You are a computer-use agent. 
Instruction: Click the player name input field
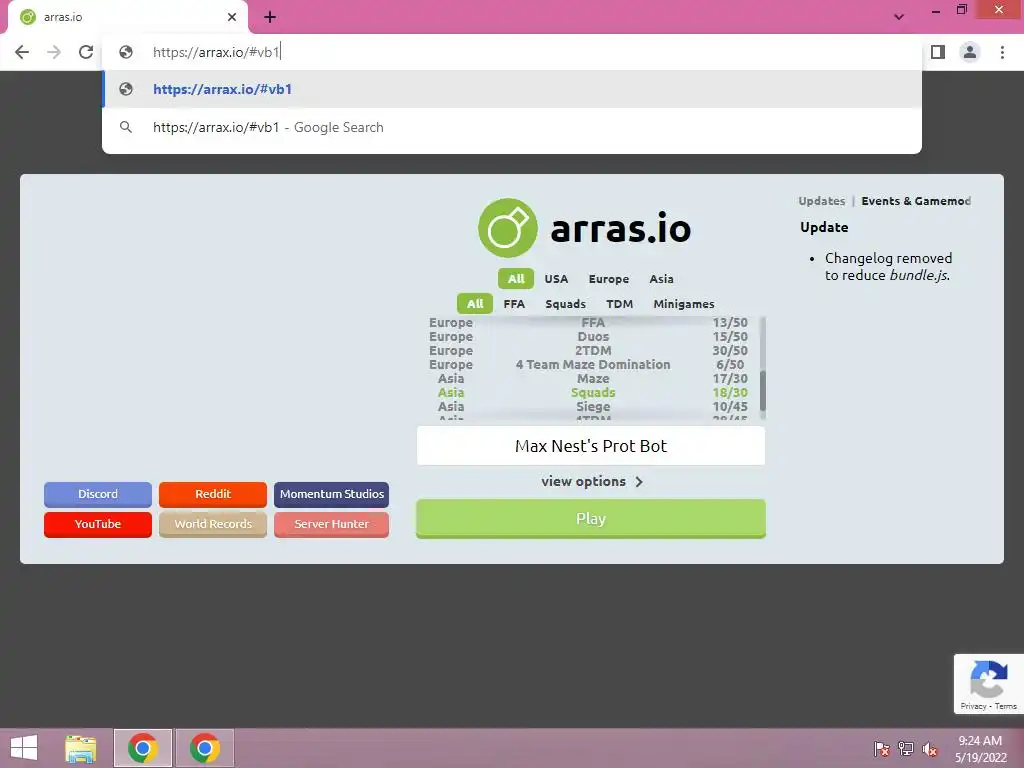pyautogui.click(x=590, y=446)
